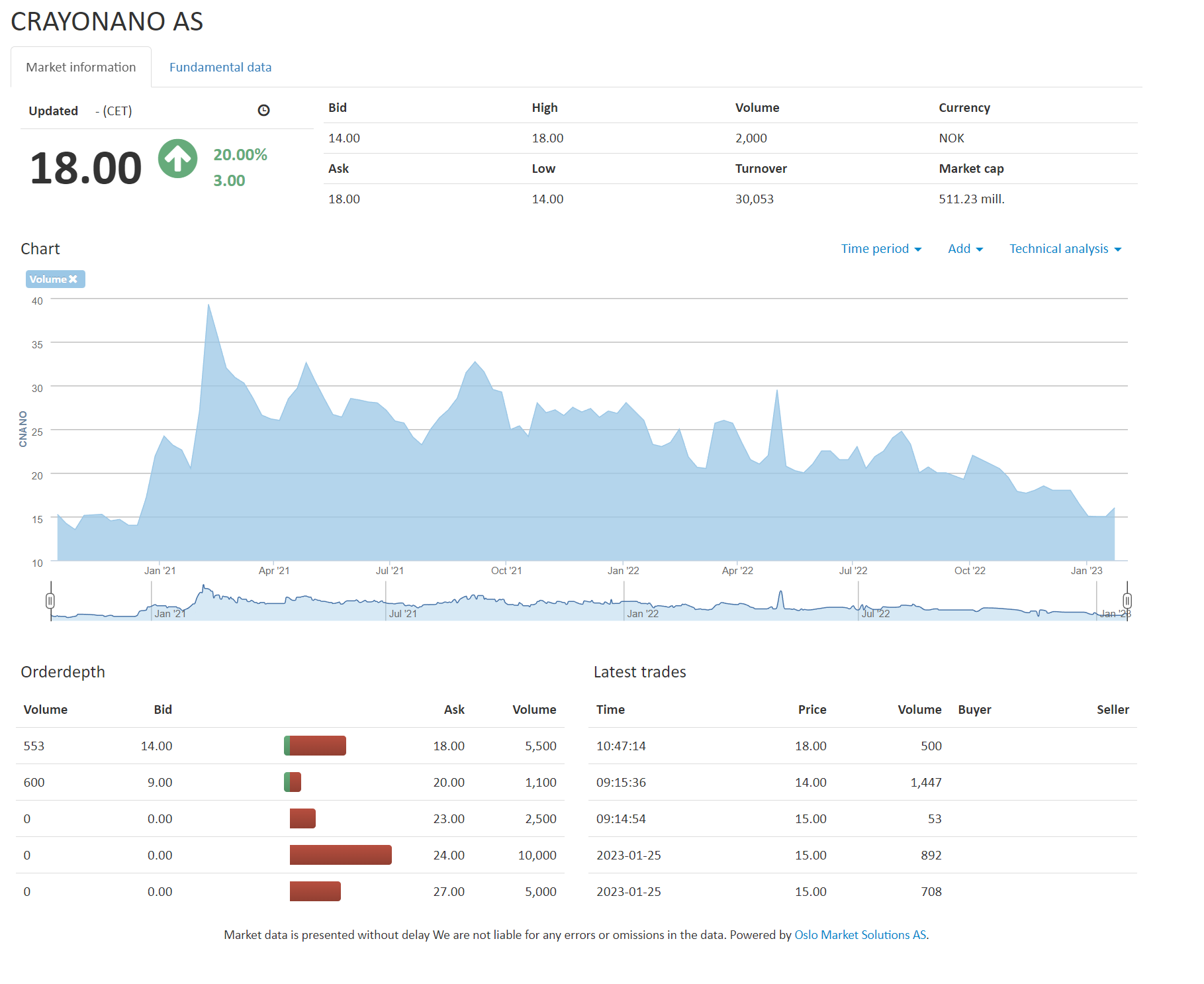Click trade volume 708
The image size is (1204, 984).
931,891
